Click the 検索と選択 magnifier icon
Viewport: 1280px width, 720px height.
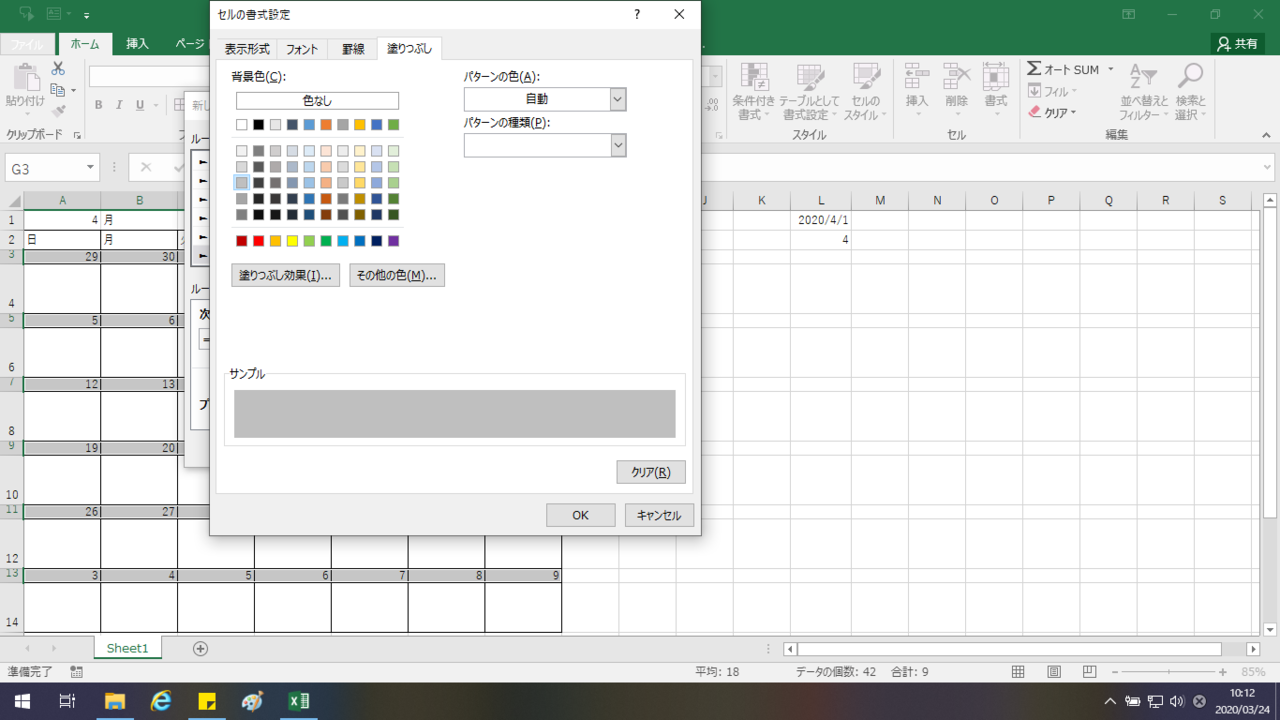[x=1190, y=77]
